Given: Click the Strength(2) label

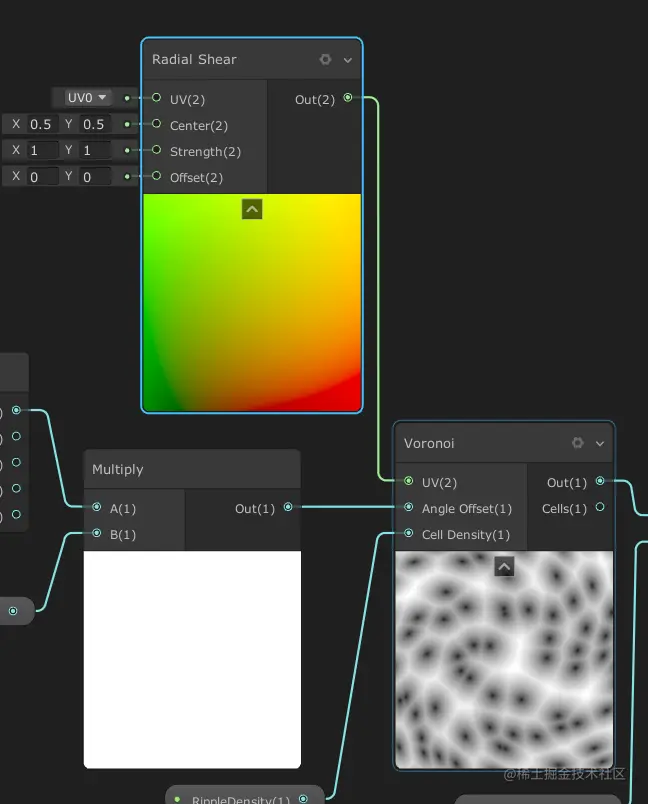Looking at the screenshot, I should tap(206, 152).
